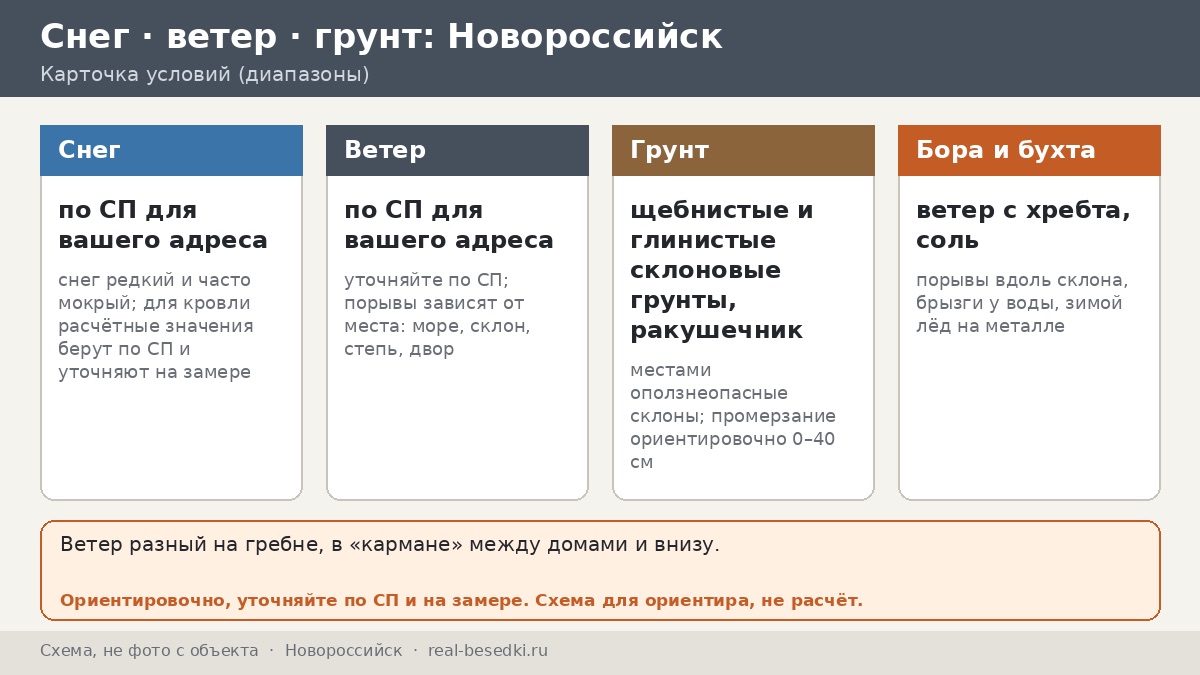Select the orange "Бора и бухта" header
The image size is (1200, 675).
pos(1029,150)
